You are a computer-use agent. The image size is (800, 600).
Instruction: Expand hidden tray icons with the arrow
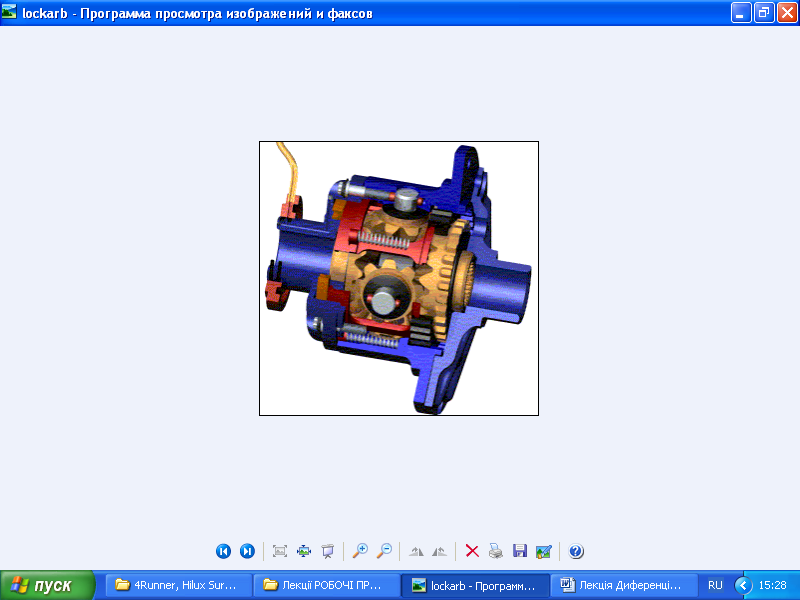(x=743, y=585)
